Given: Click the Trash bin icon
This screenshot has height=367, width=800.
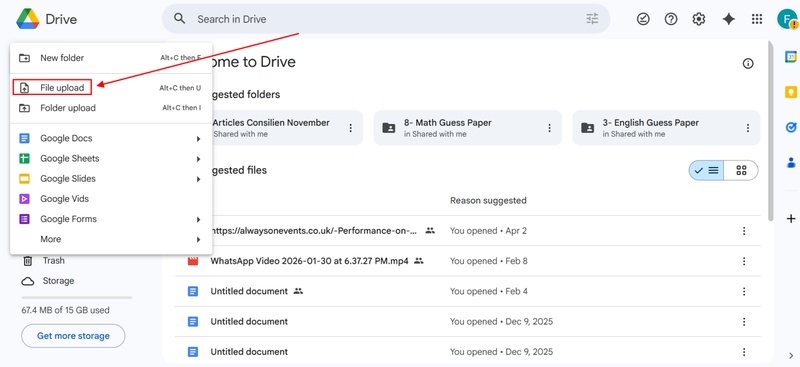Looking at the screenshot, I should point(28,261).
